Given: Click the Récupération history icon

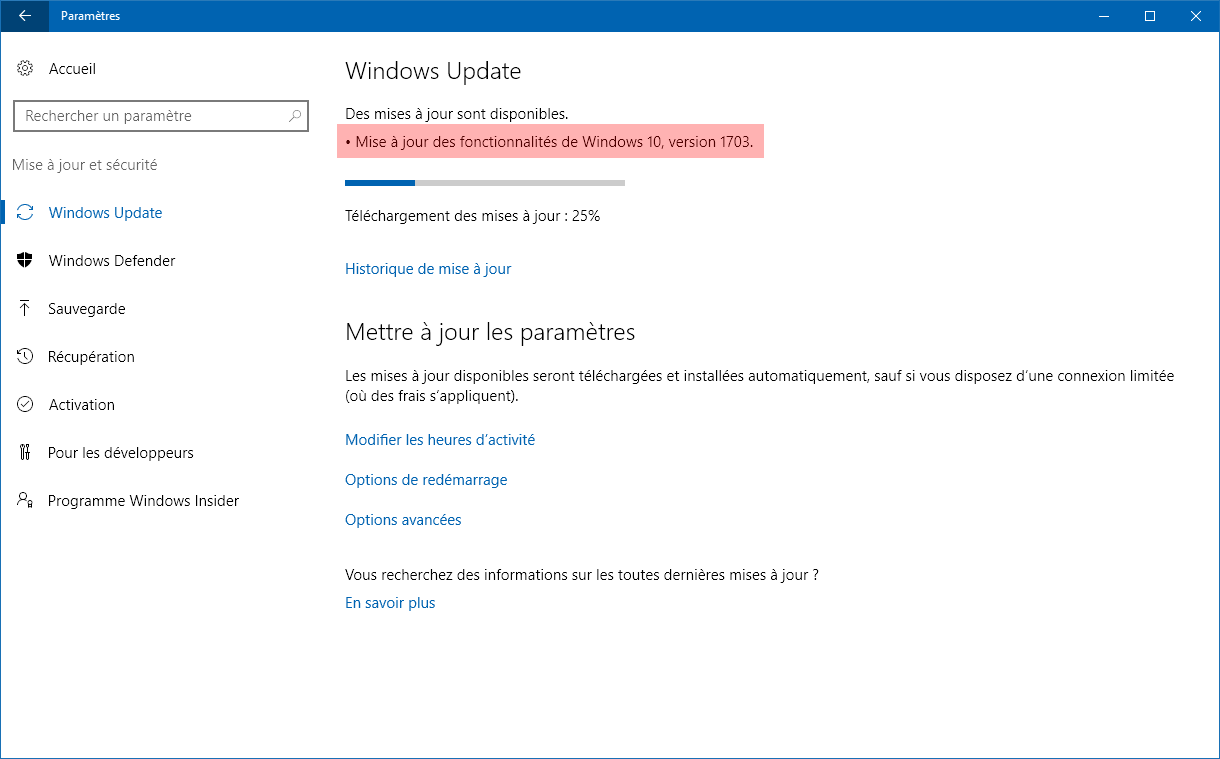Looking at the screenshot, I should 25,357.
